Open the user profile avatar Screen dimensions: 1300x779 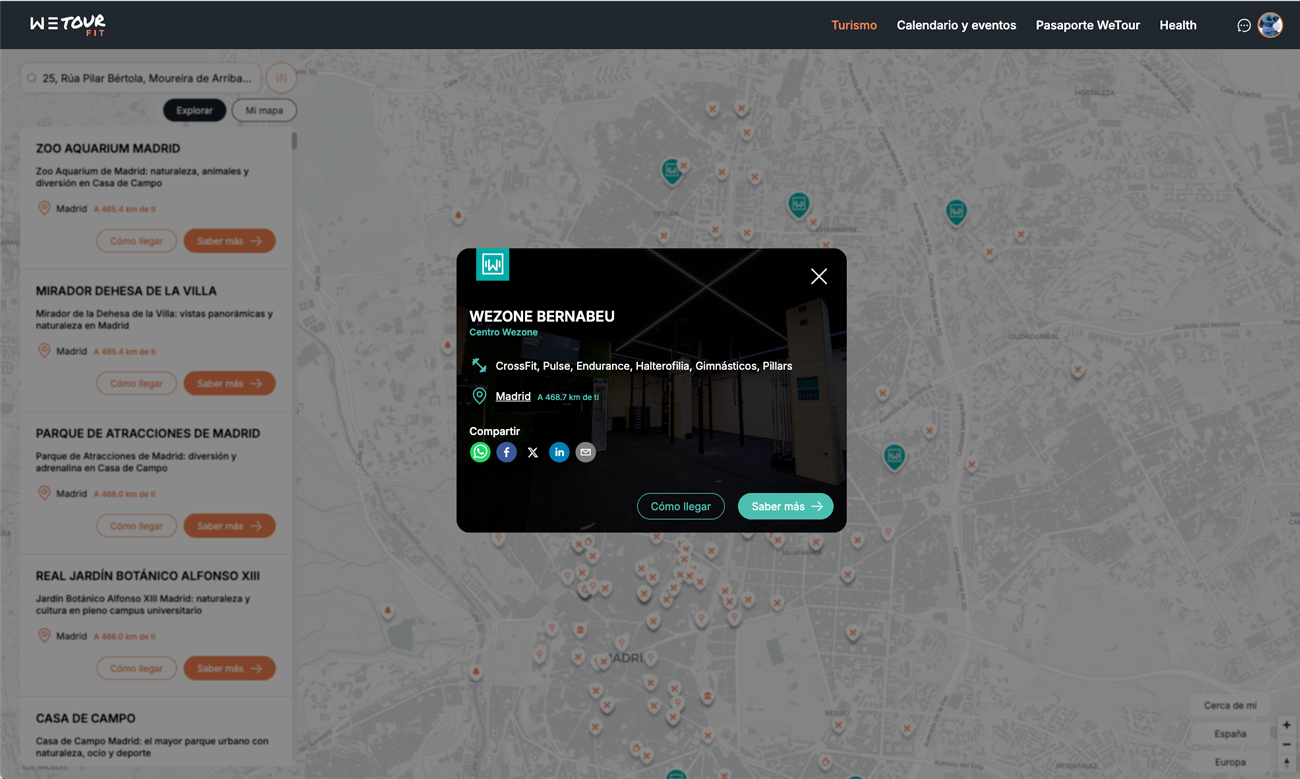click(1270, 25)
